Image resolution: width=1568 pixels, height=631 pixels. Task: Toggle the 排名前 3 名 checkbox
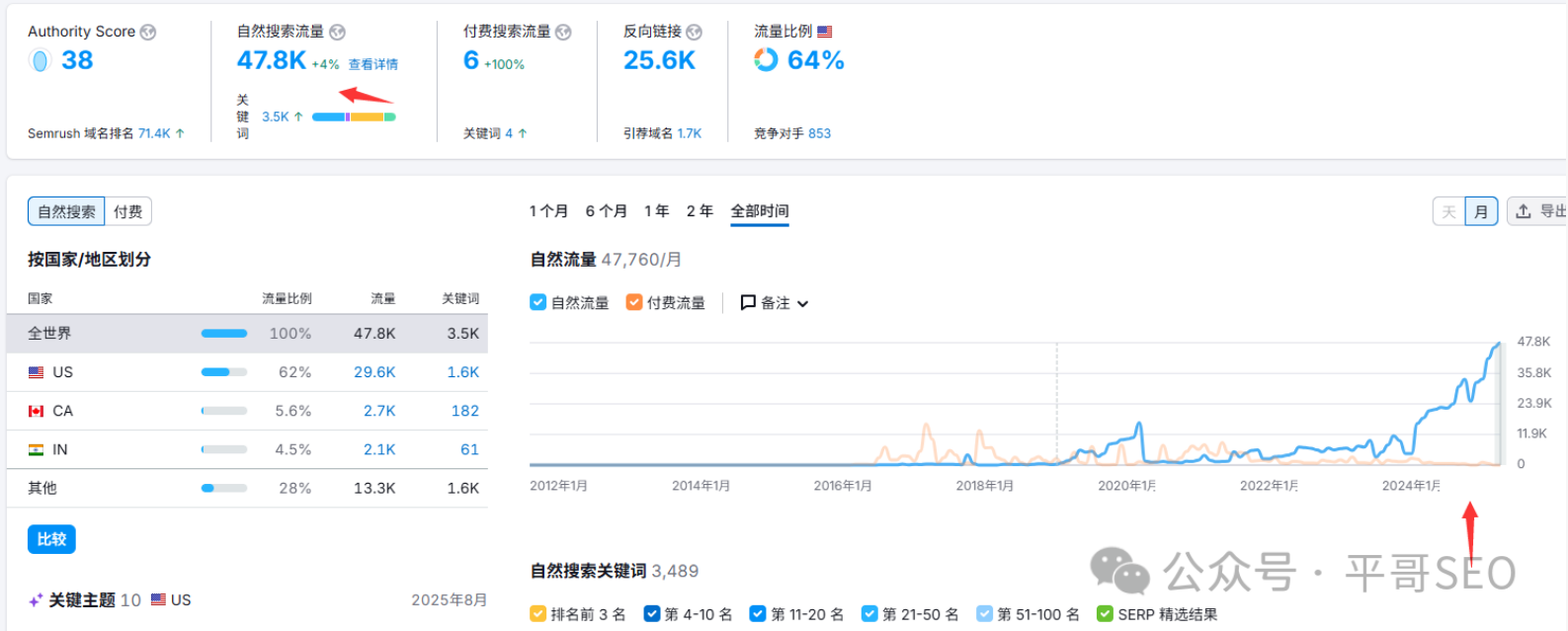pyautogui.click(x=538, y=613)
